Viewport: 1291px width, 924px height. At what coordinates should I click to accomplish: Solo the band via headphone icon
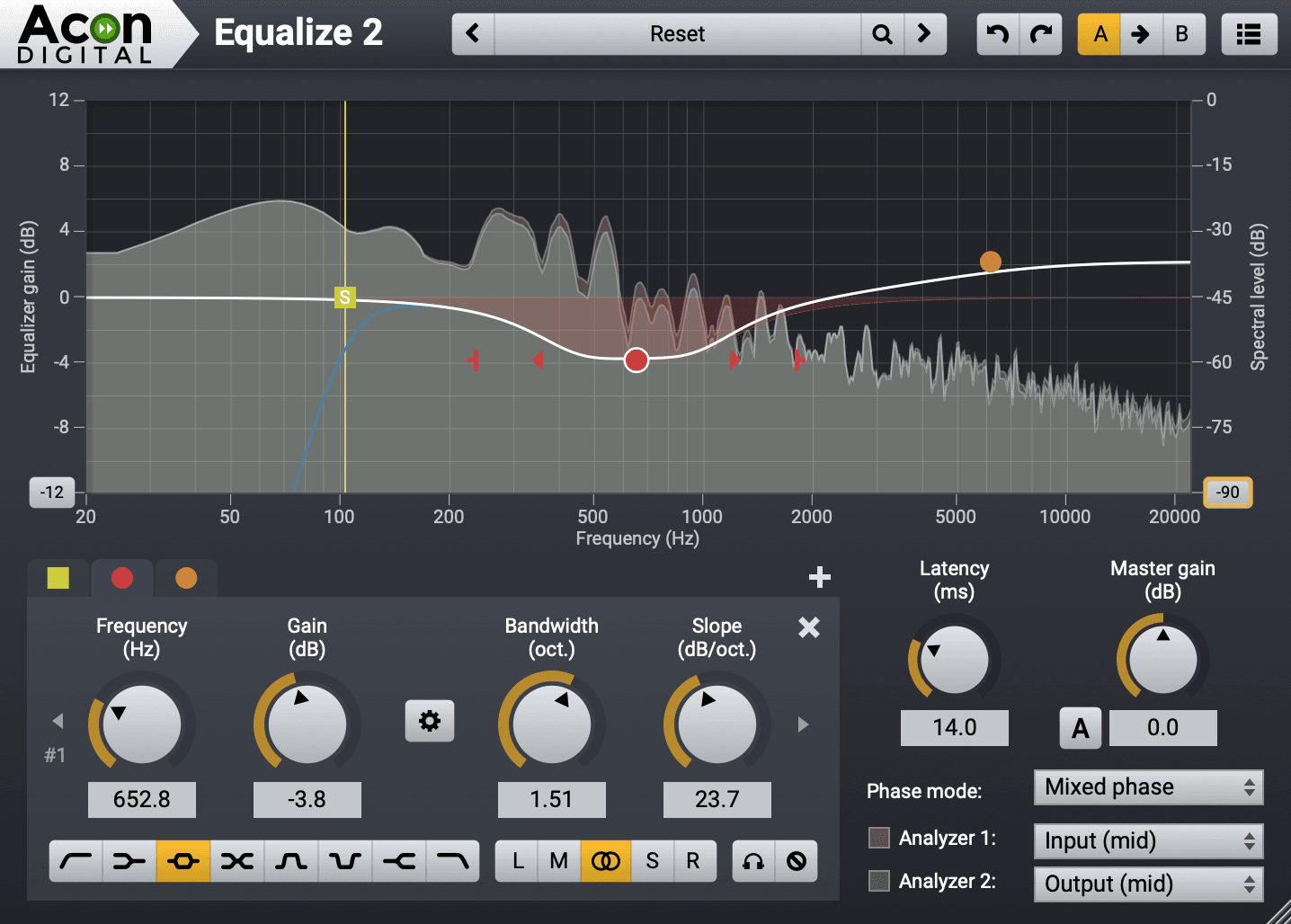coord(752,860)
